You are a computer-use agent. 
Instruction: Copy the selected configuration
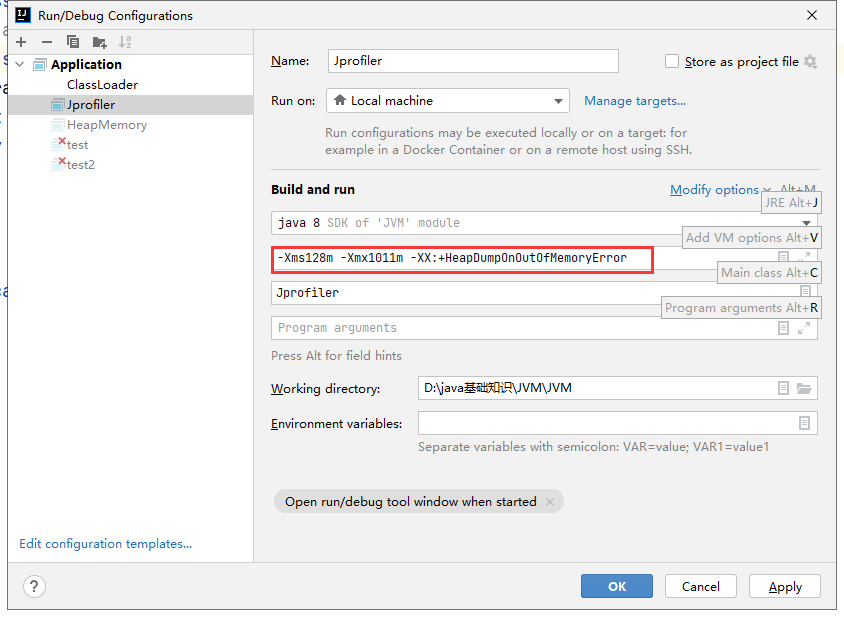point(71,41)
